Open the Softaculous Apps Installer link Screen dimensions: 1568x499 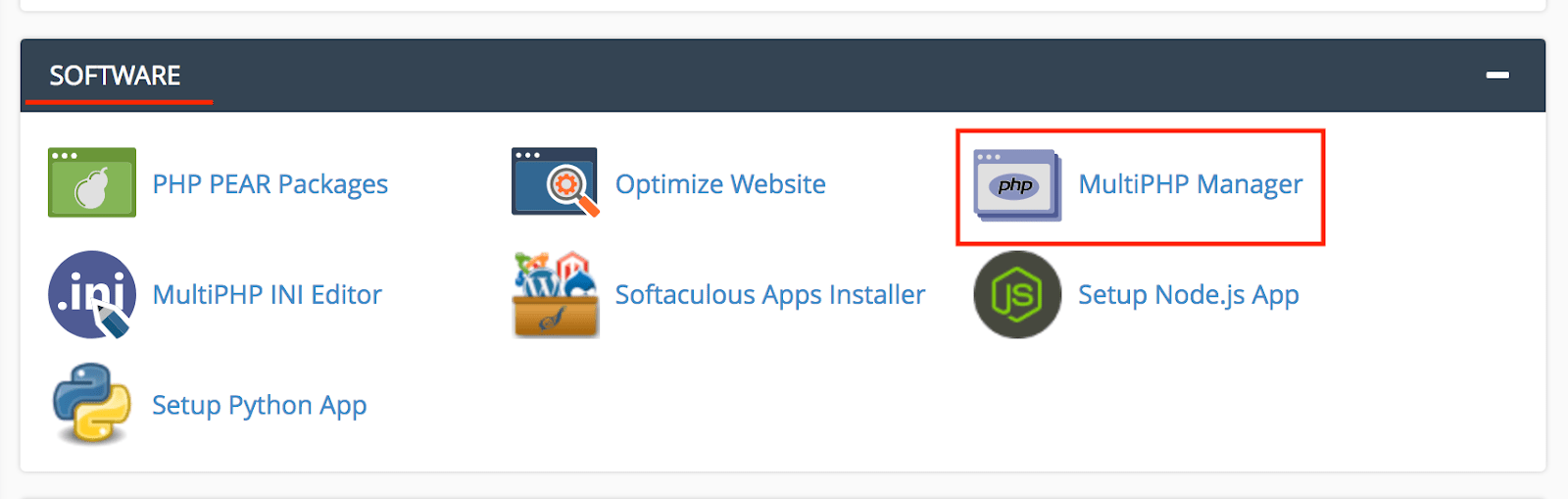pos(770,295)
